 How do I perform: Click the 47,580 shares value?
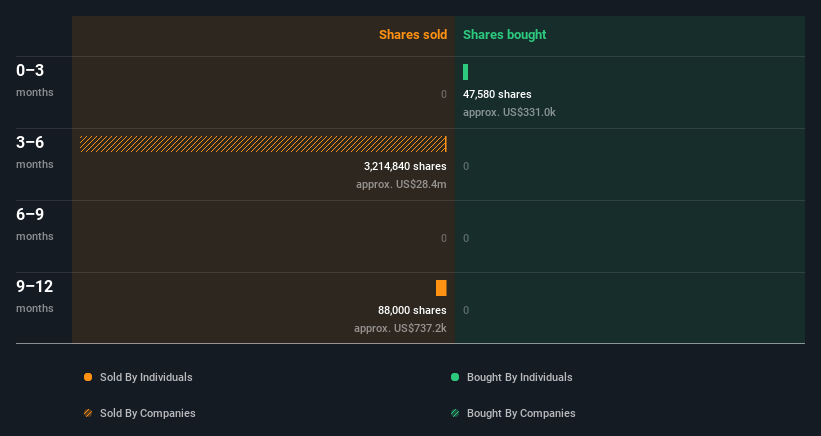coord(497,94)
